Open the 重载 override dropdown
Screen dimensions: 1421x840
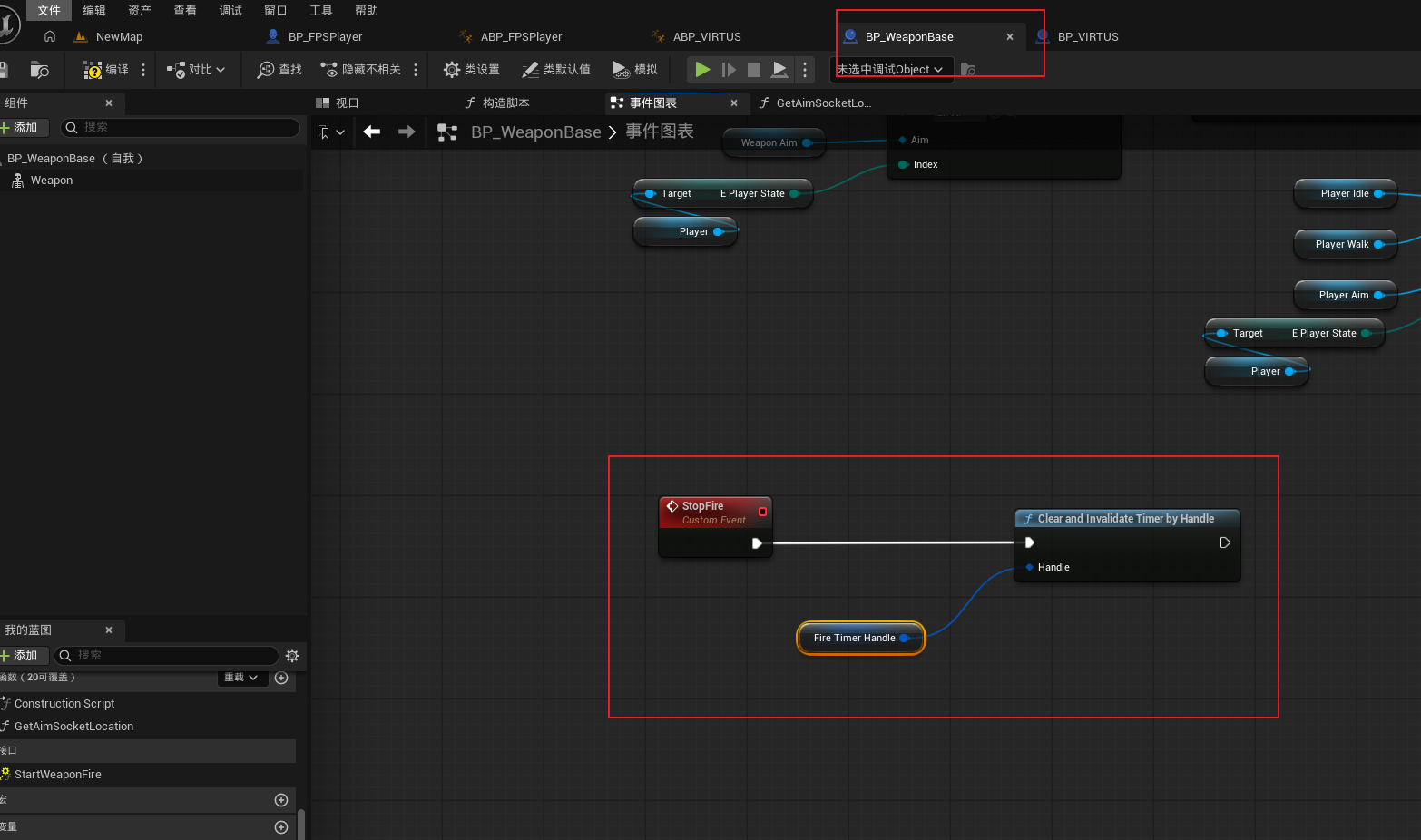242,678
